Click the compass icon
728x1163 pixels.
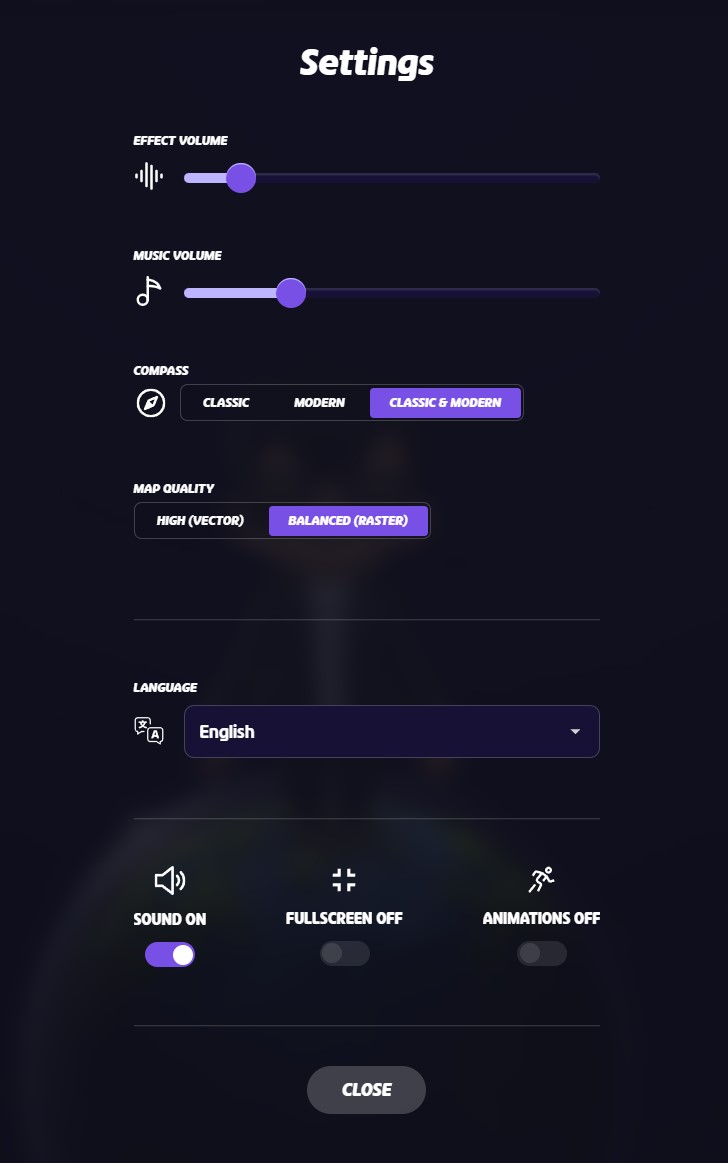point(150,403)
